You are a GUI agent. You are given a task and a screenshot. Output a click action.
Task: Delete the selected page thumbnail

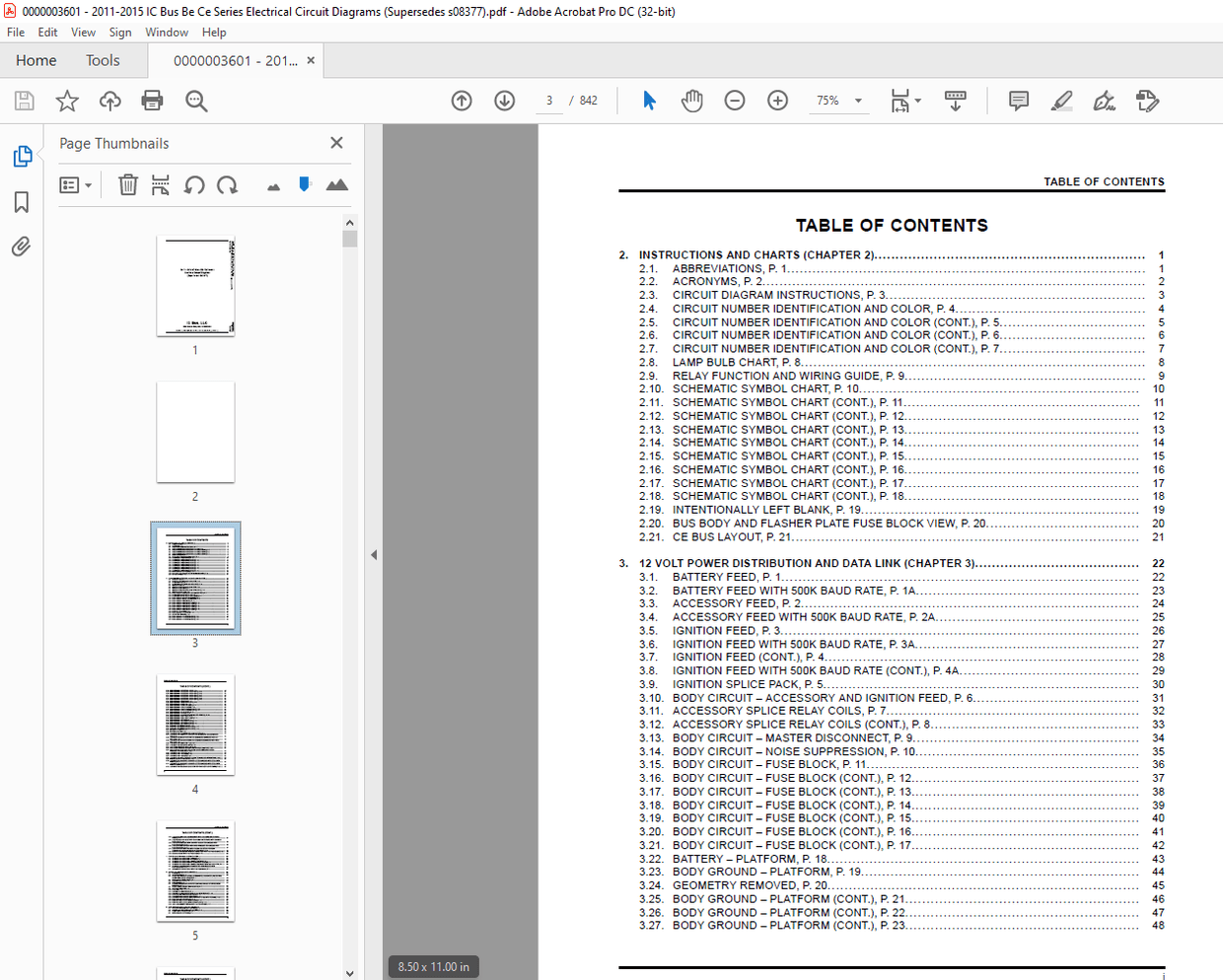[127, 184]
